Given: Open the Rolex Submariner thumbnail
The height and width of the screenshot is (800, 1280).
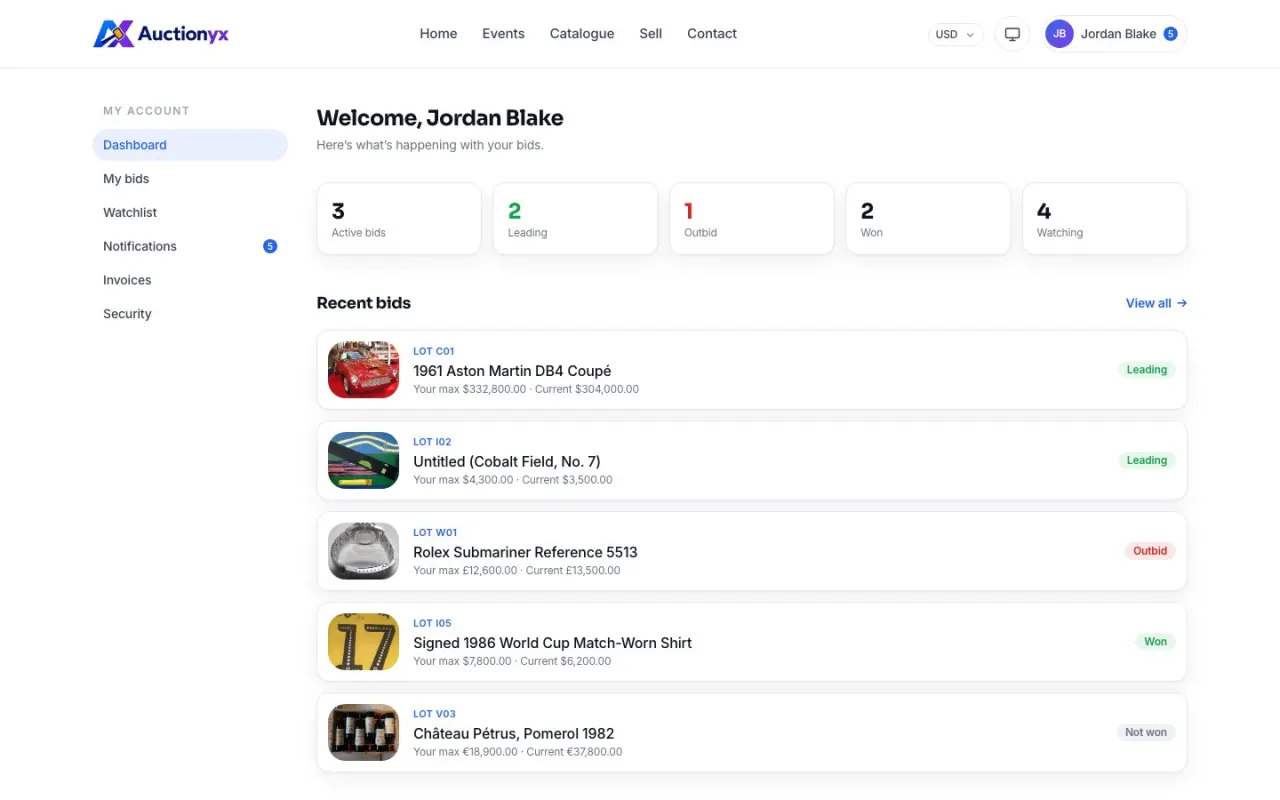Looking at the screenshot, I should tap(364, 551).
